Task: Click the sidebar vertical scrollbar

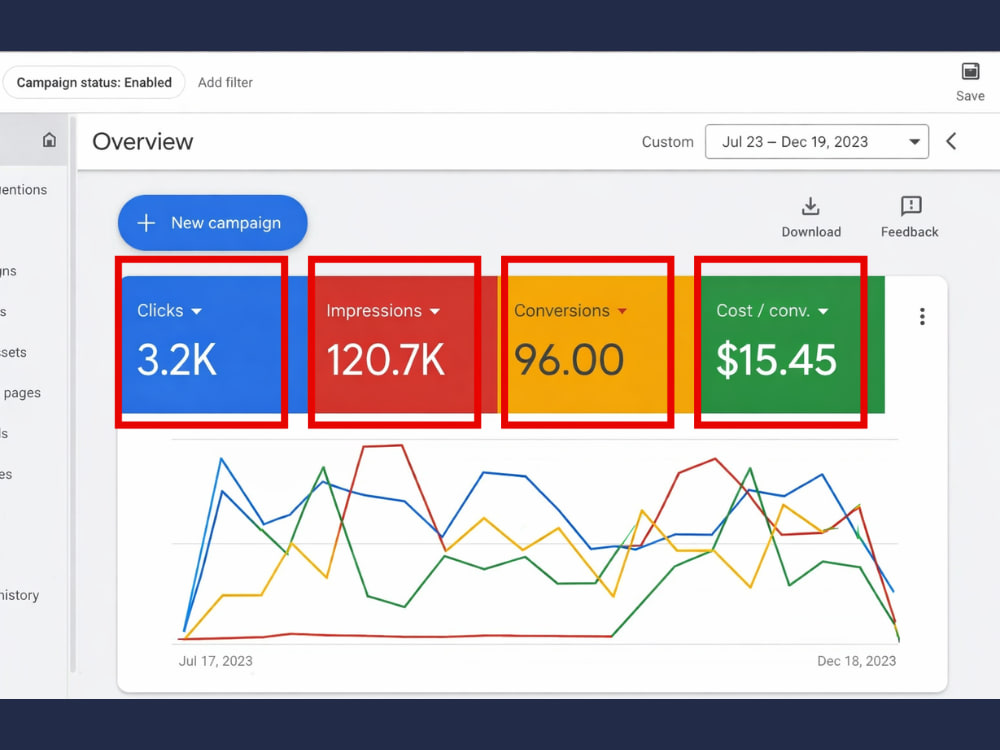Action: (73, 394)
